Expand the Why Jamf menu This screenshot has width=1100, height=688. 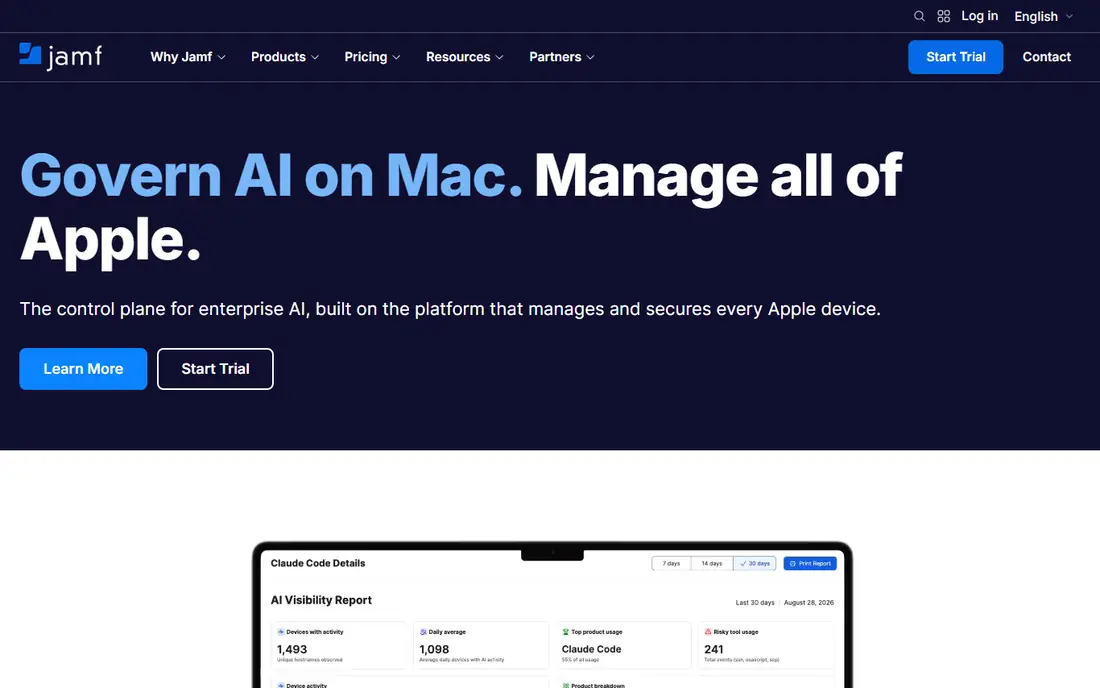click(x=187, y=57)
